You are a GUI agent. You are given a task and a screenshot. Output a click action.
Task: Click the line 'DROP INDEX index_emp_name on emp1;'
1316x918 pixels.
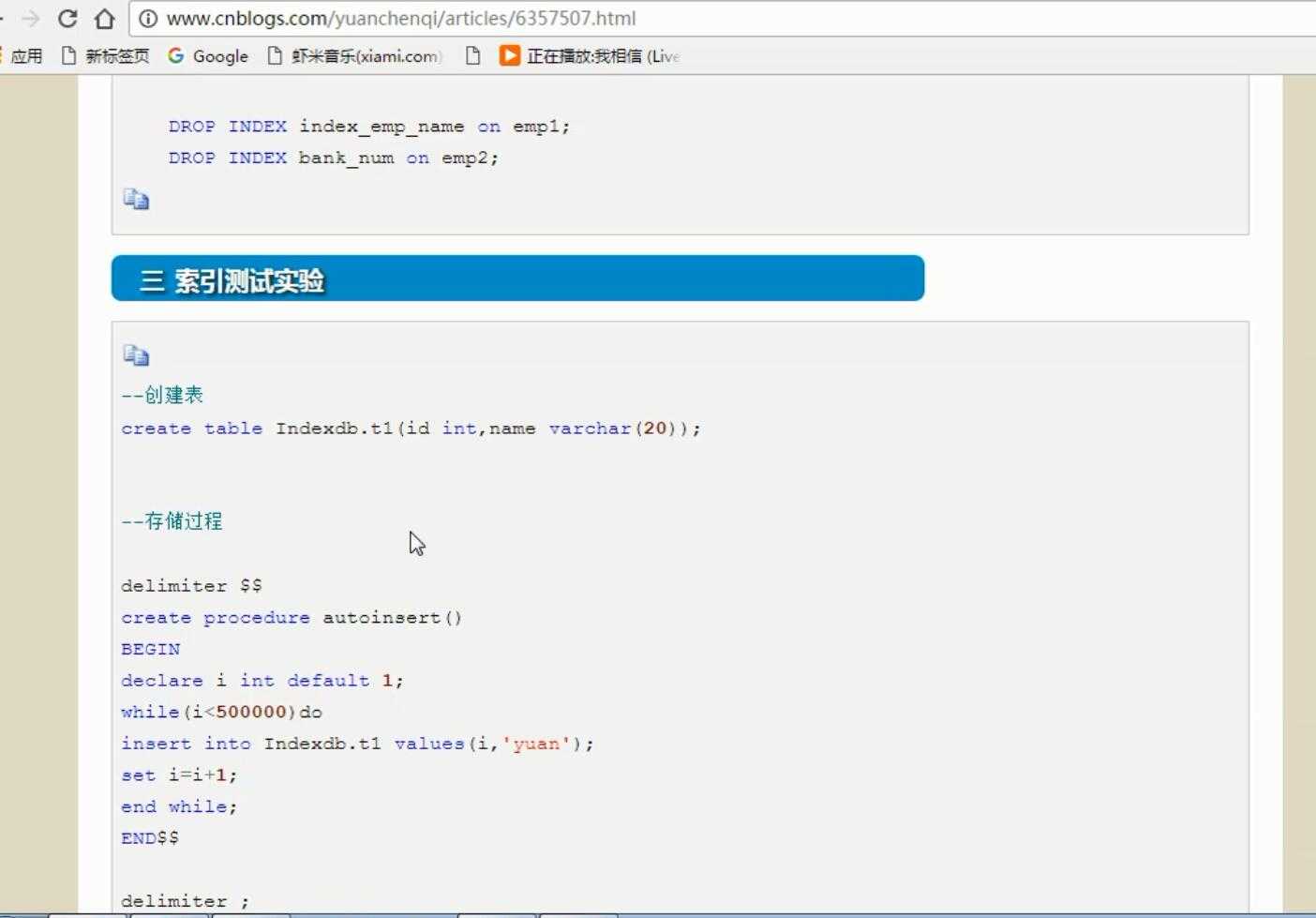369,127
